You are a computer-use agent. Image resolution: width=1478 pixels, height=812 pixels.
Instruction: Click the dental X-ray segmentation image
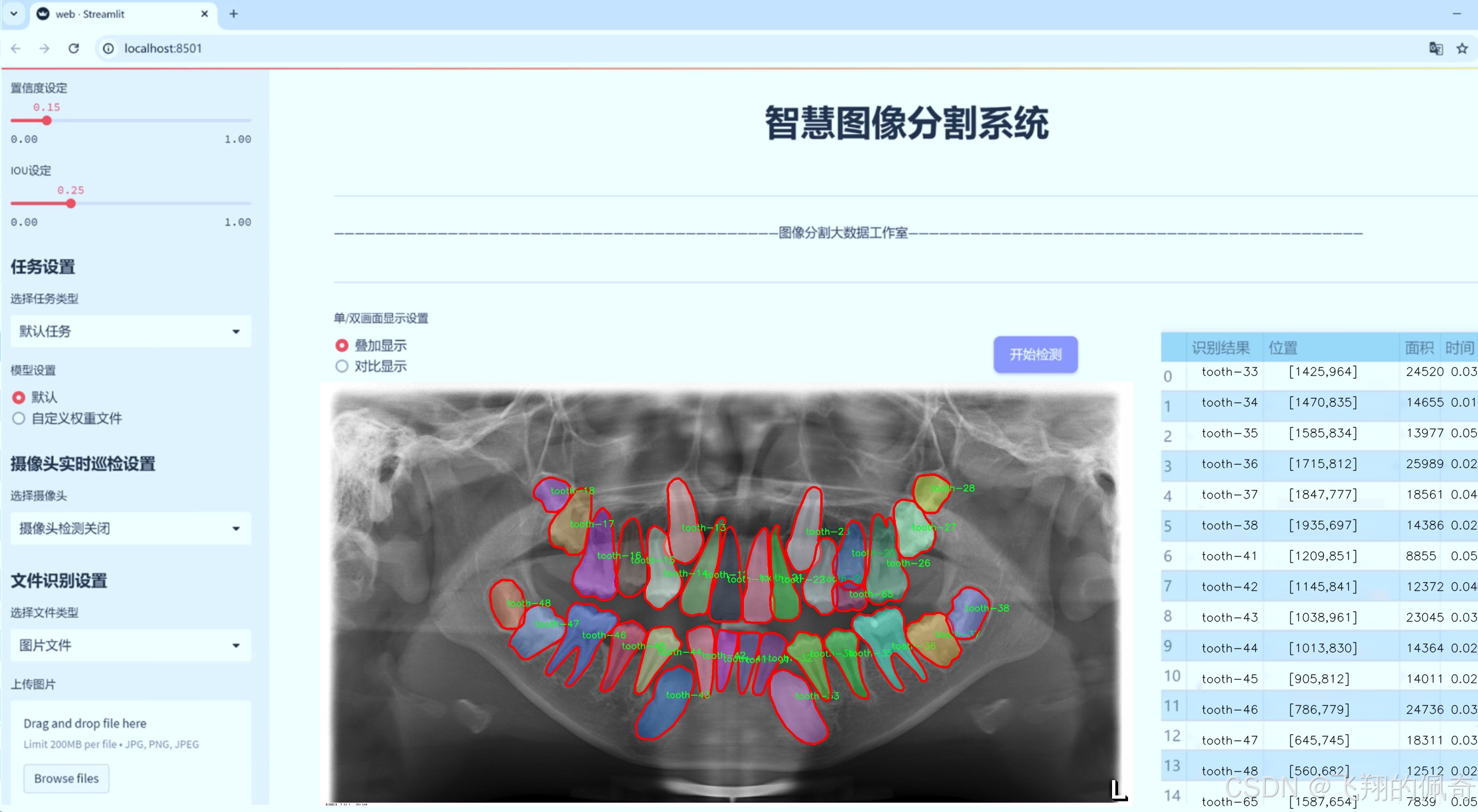(x=726, y=595)
